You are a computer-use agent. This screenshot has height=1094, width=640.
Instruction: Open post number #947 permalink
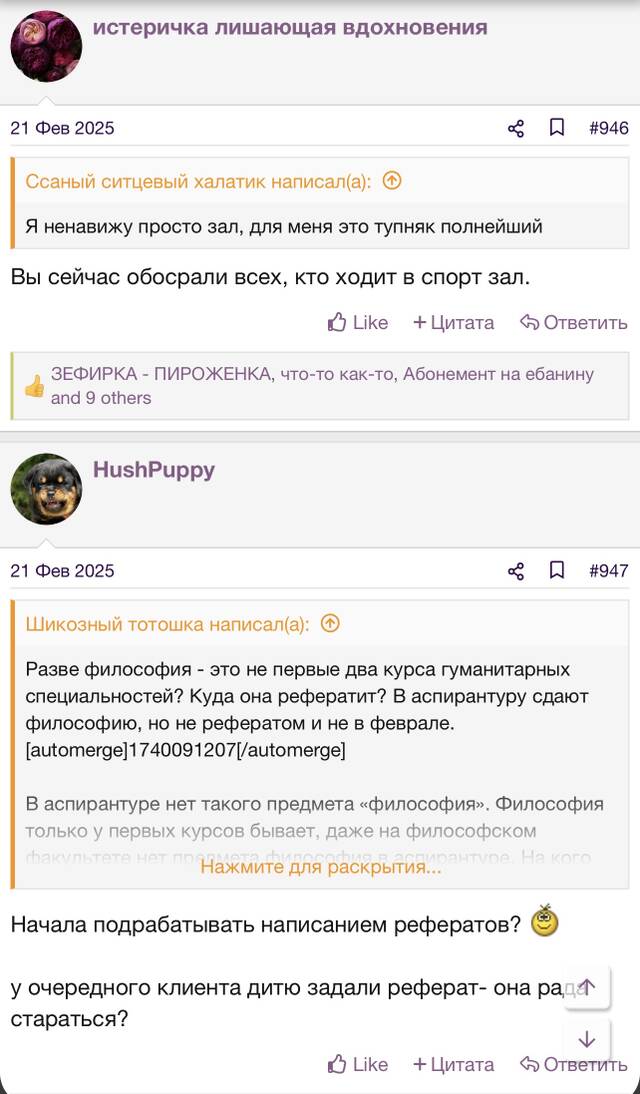tap(609, 571)
